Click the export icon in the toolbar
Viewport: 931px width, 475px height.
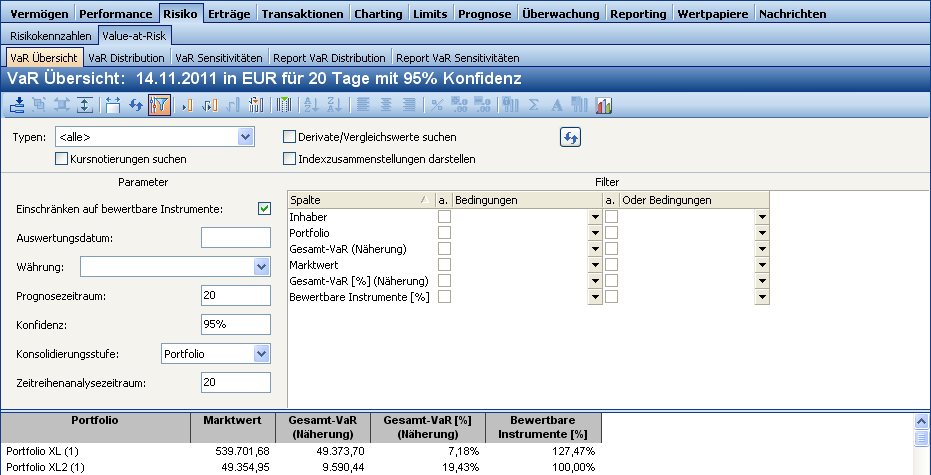point(18,105)
